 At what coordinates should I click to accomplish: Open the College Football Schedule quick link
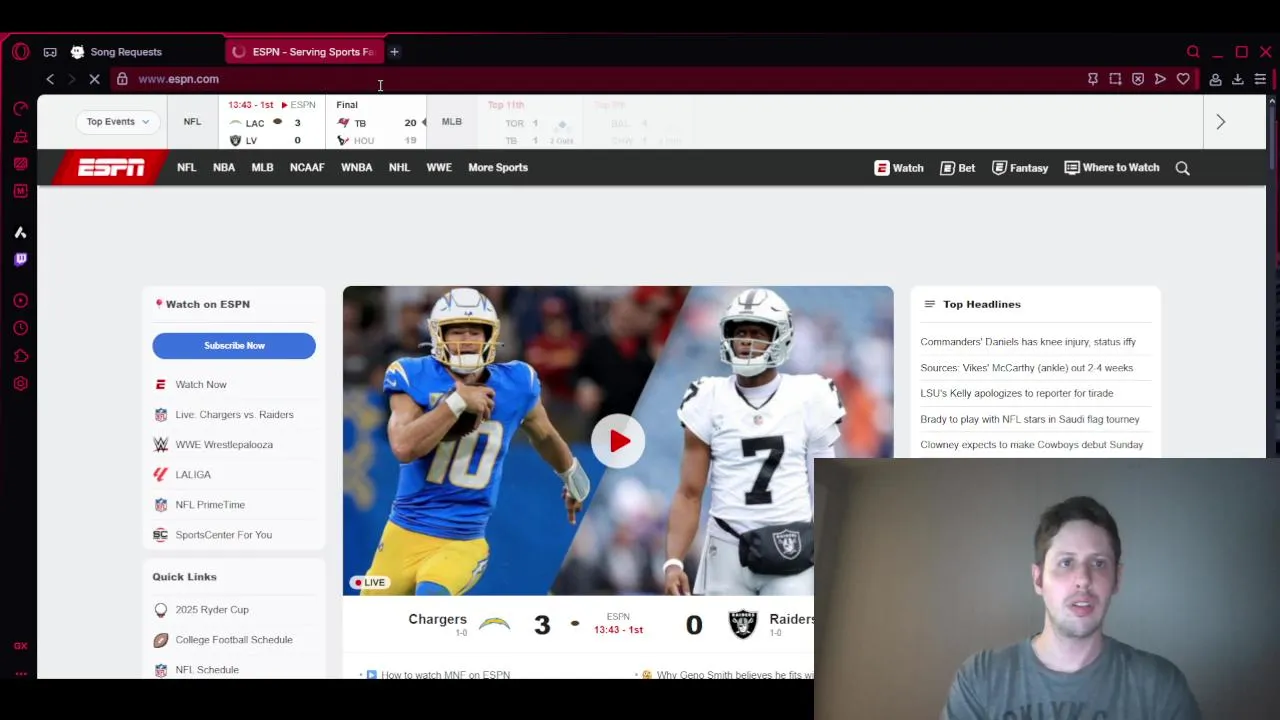(234, 639)
